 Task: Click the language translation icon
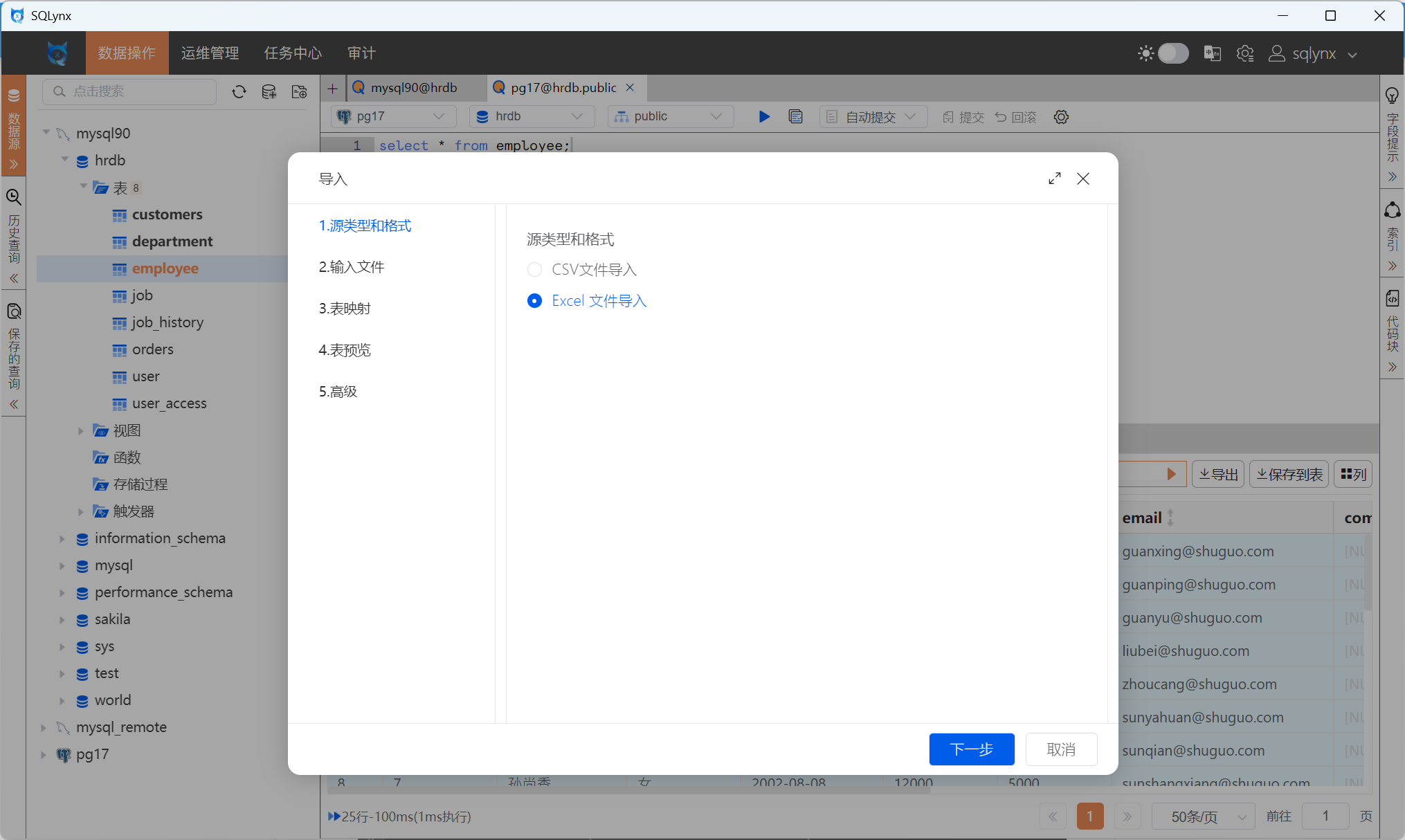tap(1212, 53)
